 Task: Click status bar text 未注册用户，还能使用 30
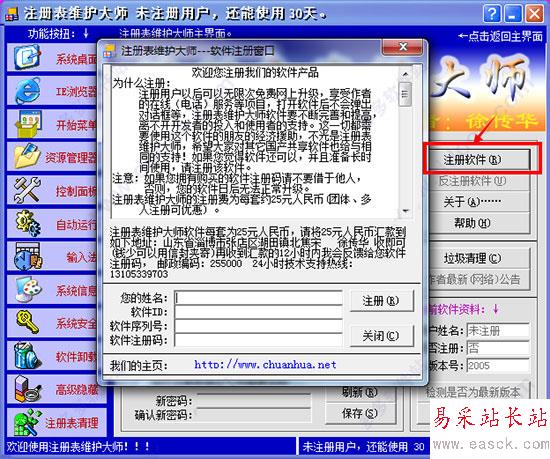coord(363,447)
